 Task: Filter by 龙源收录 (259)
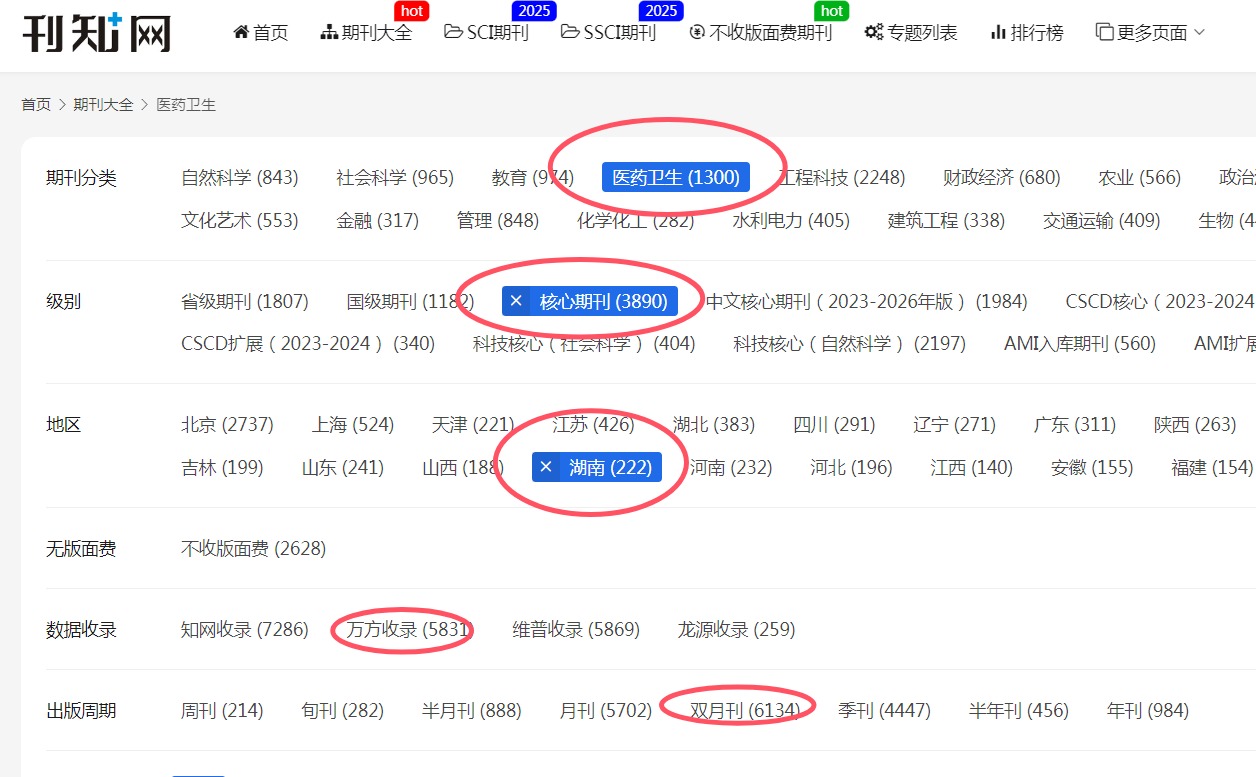tap(737, 629)
